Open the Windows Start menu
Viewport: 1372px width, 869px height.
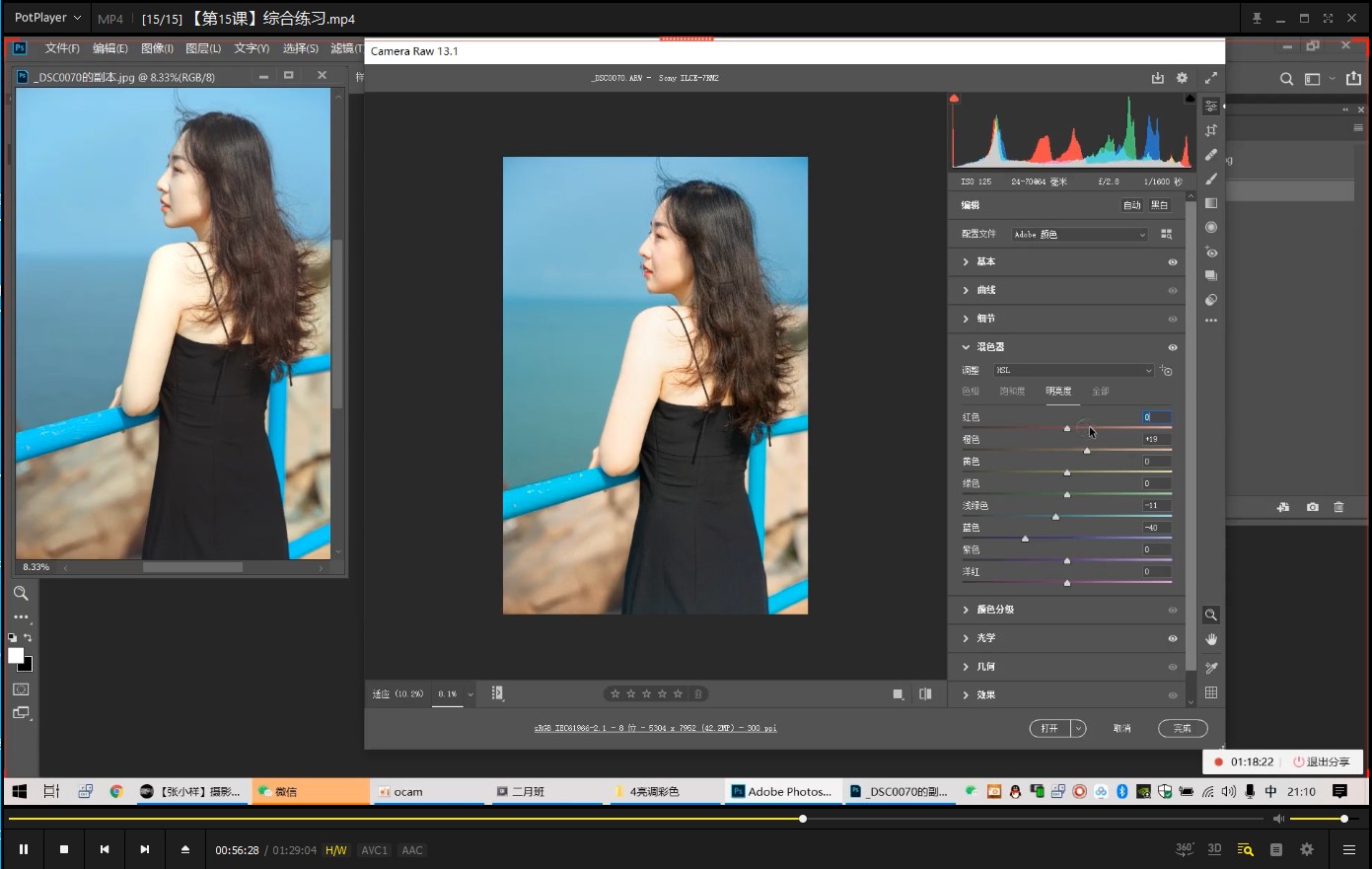click(19, 791)
